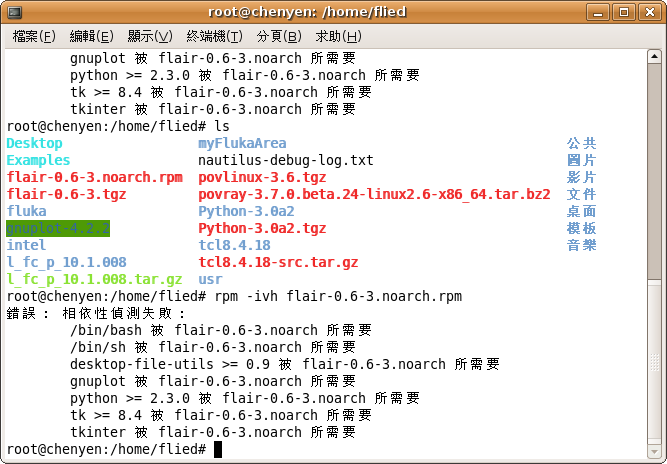Click the 錯誤: 相依性偵測失敗 error line
This screenshot has height=464, width=667.
[97, 313]
